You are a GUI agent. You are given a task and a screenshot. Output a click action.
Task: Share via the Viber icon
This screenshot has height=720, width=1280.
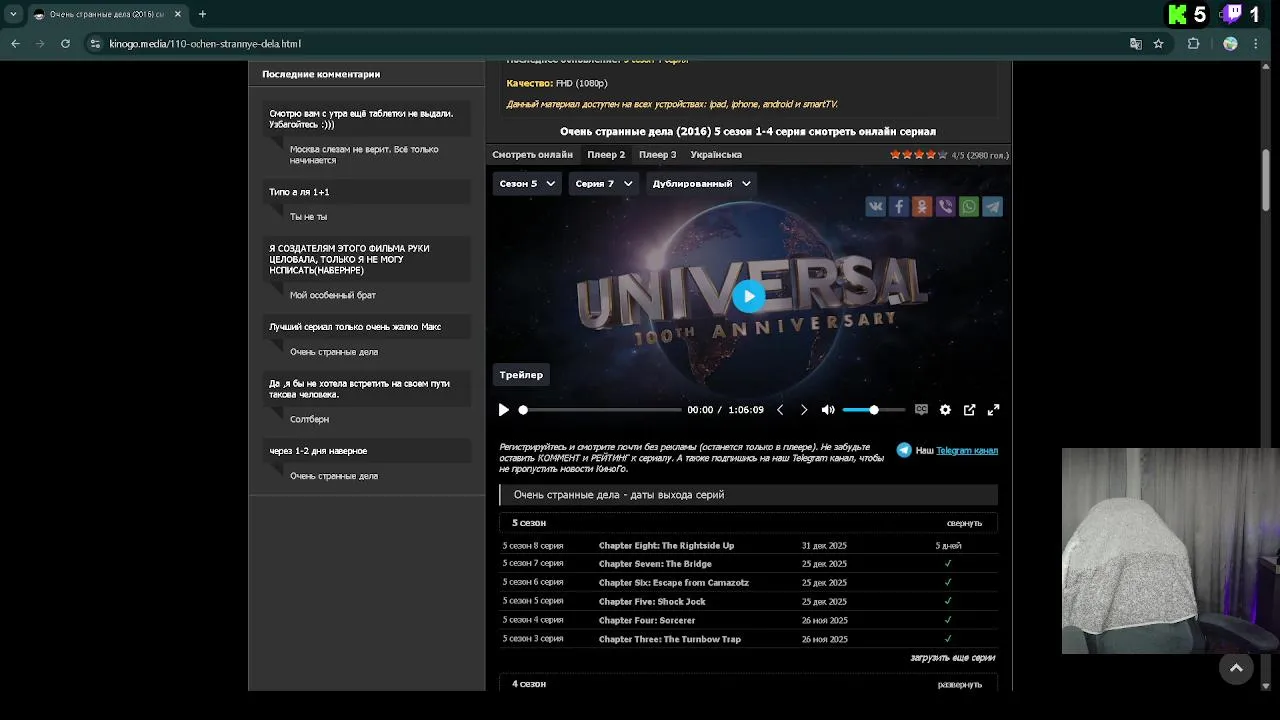point(945,206)
